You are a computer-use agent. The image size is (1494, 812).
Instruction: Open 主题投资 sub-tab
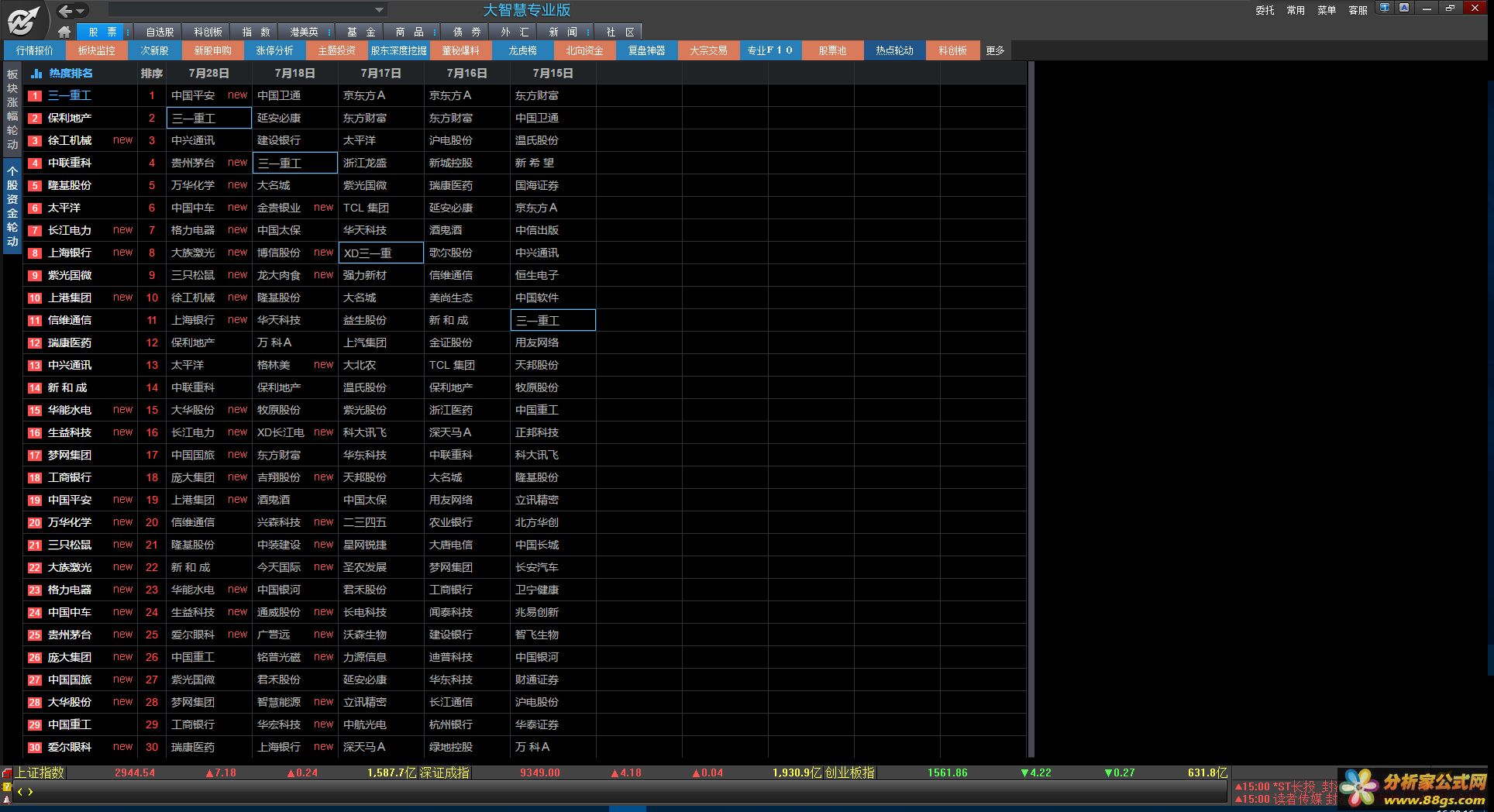[336, 50]
